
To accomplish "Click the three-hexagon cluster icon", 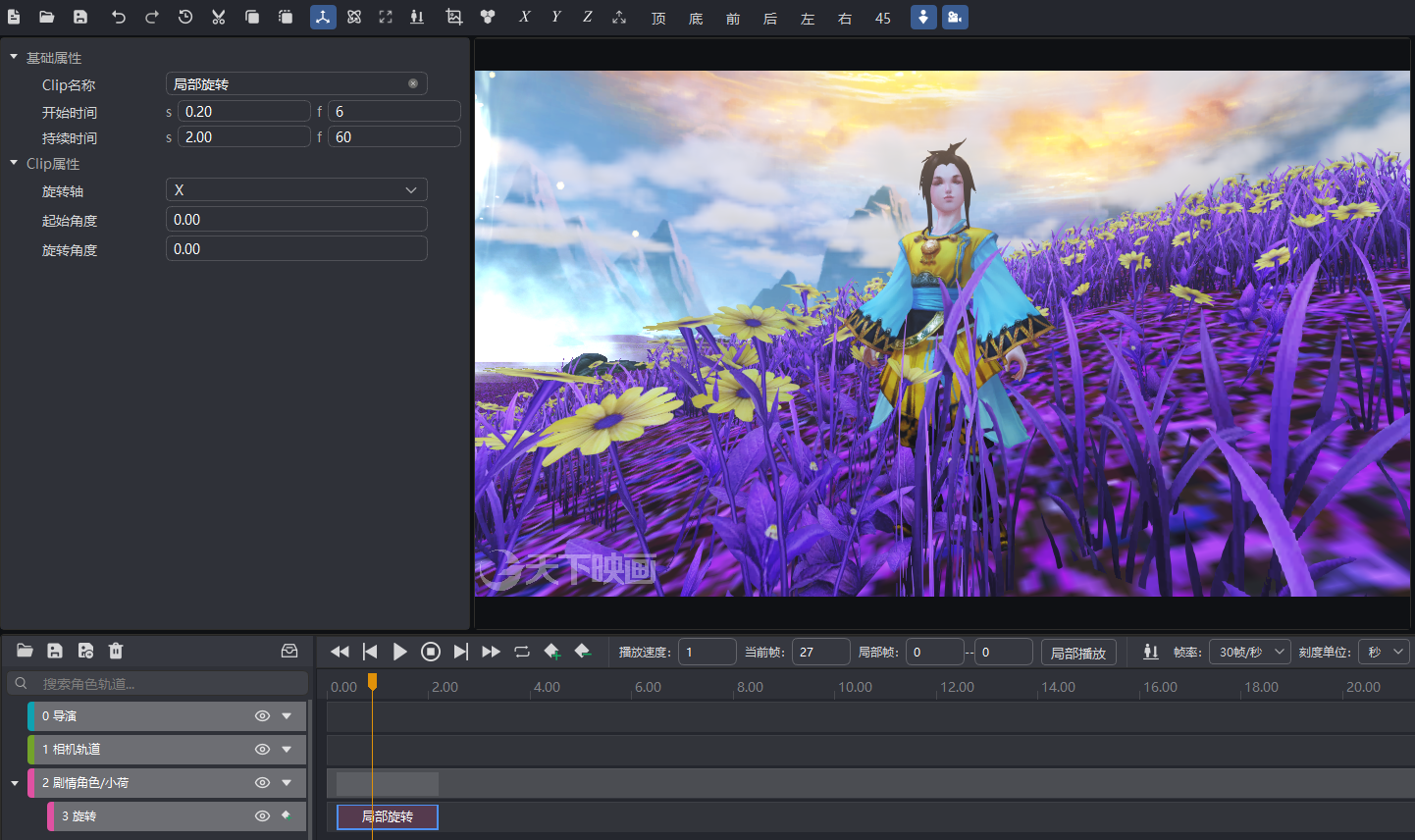I will coord(488,17).
